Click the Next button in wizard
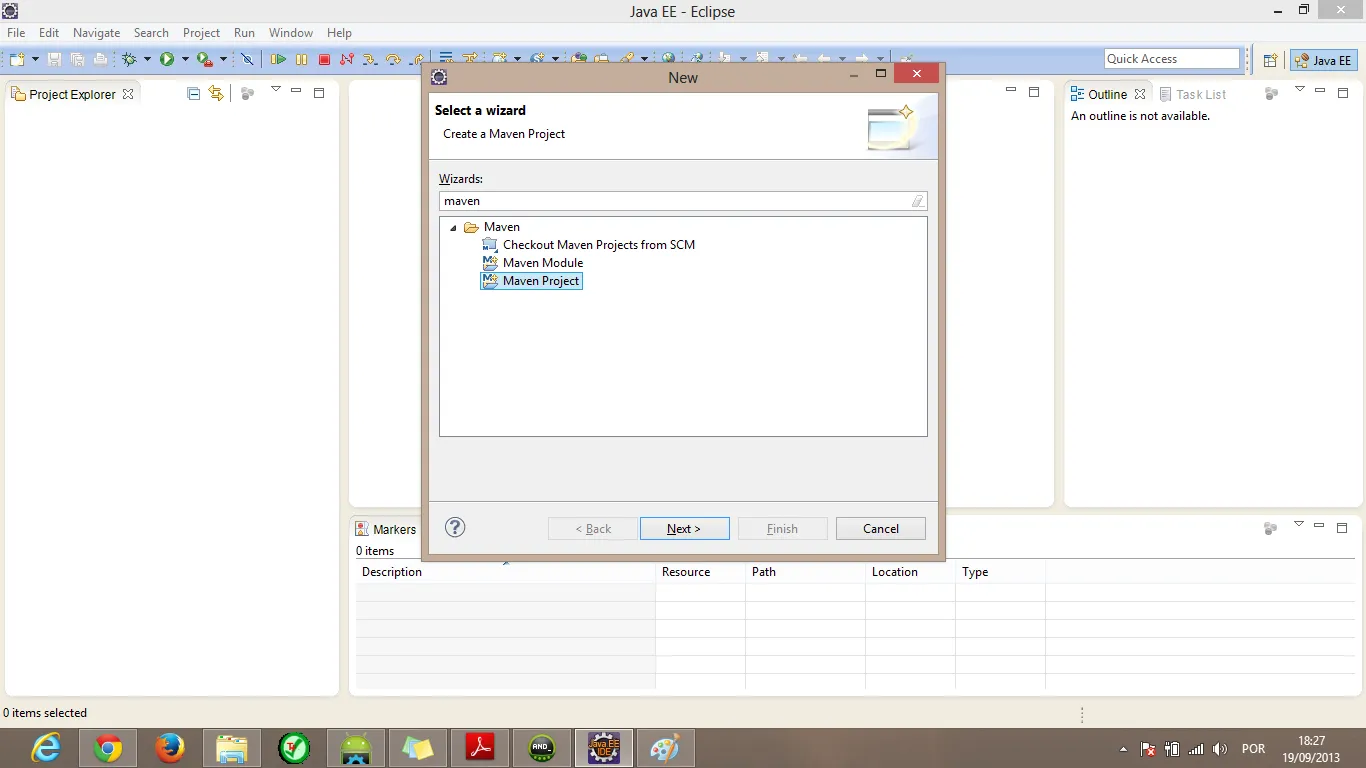 684,529
